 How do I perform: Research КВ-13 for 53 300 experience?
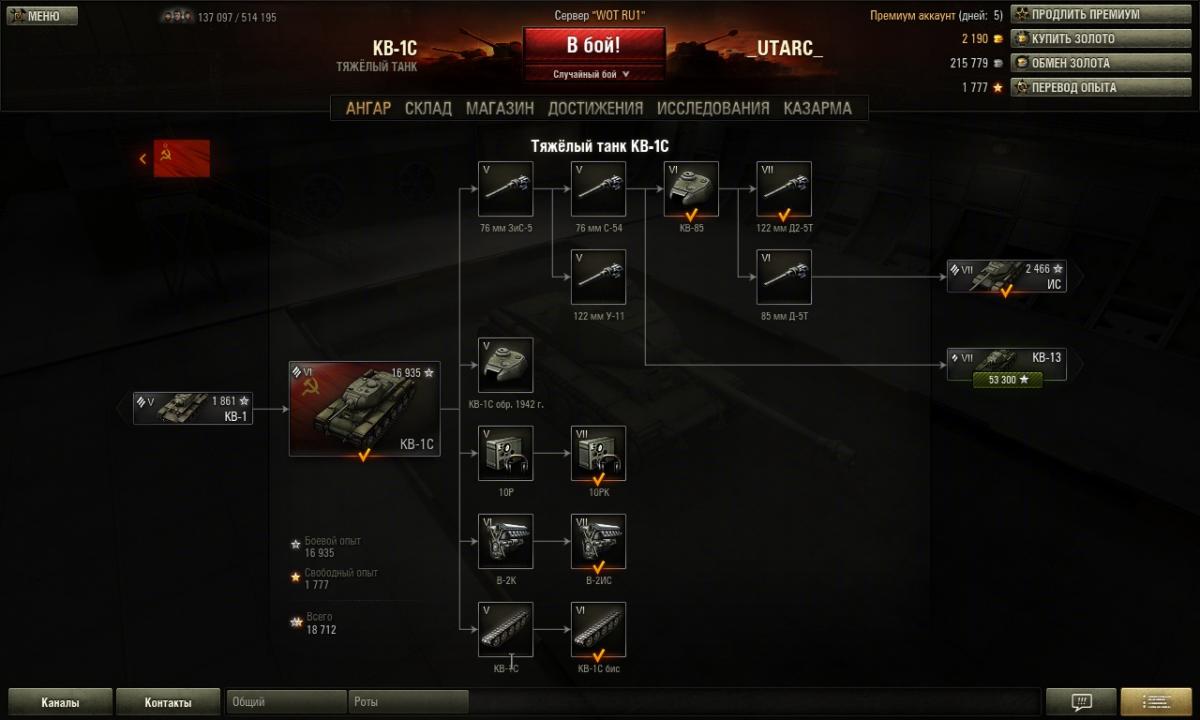tap(1008, 380)
